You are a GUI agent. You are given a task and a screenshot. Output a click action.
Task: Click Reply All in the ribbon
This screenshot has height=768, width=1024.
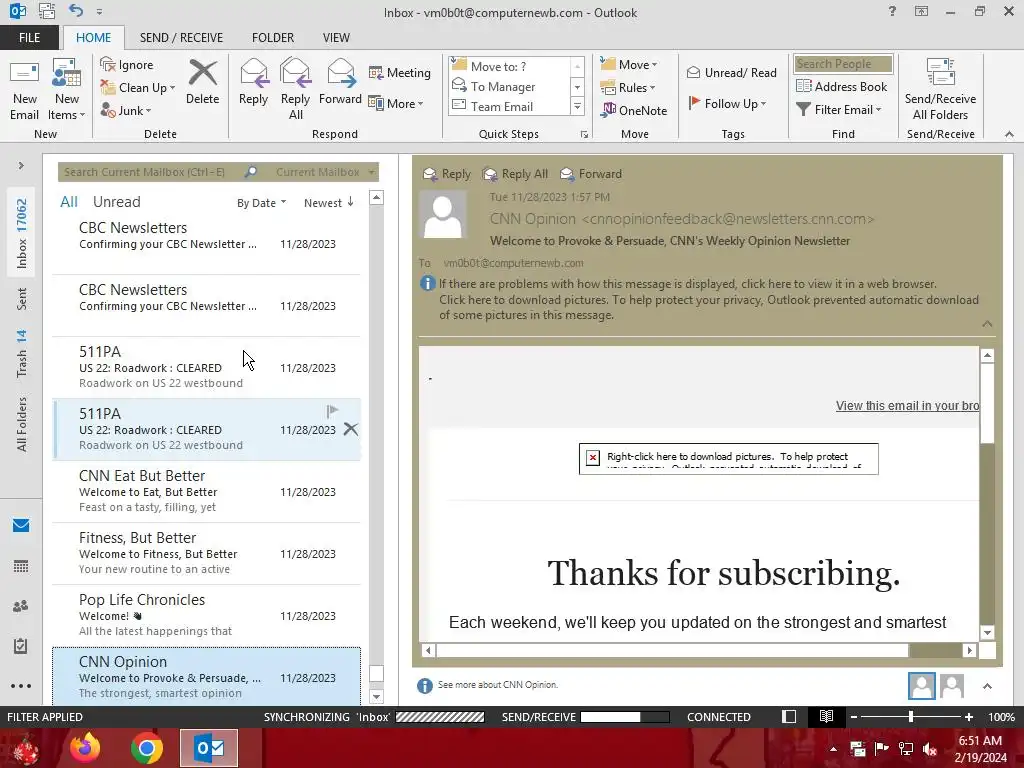pos(295,90)
